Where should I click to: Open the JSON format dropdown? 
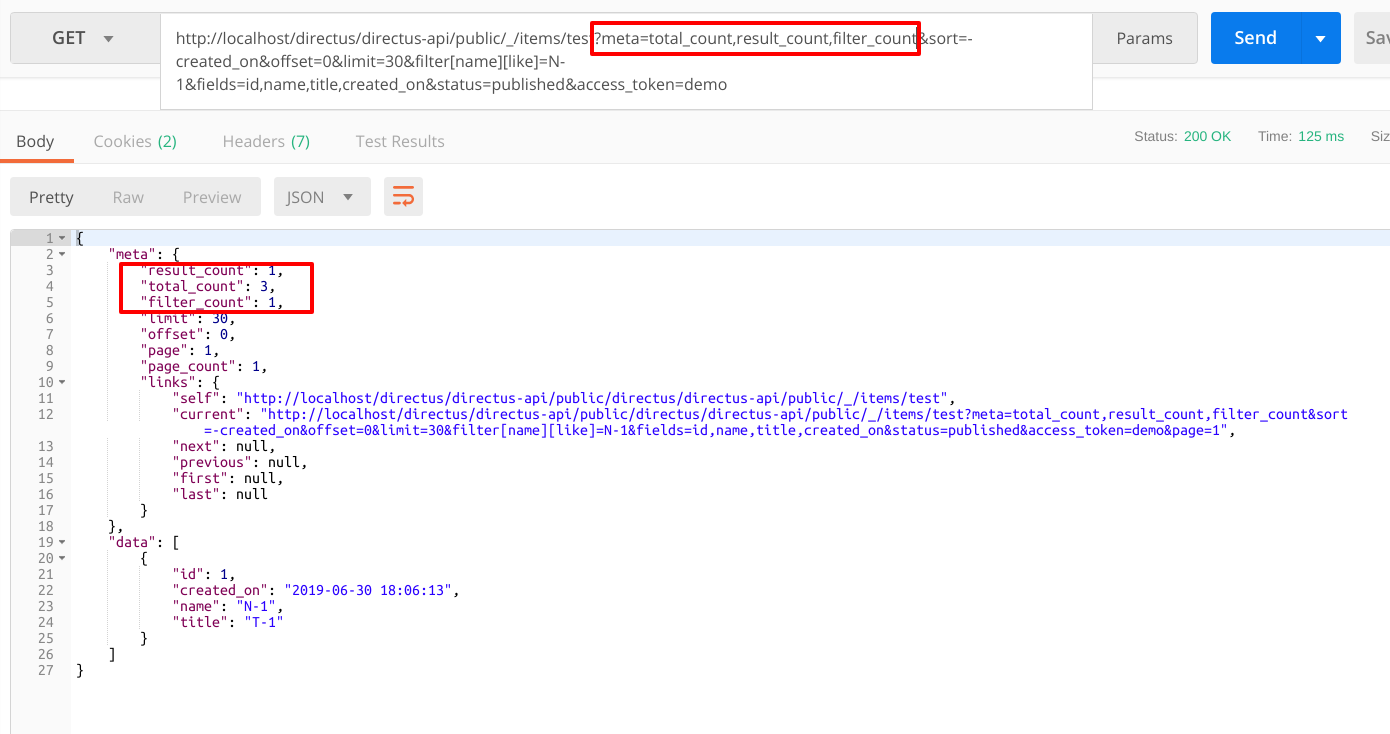[x=322, y=197]
